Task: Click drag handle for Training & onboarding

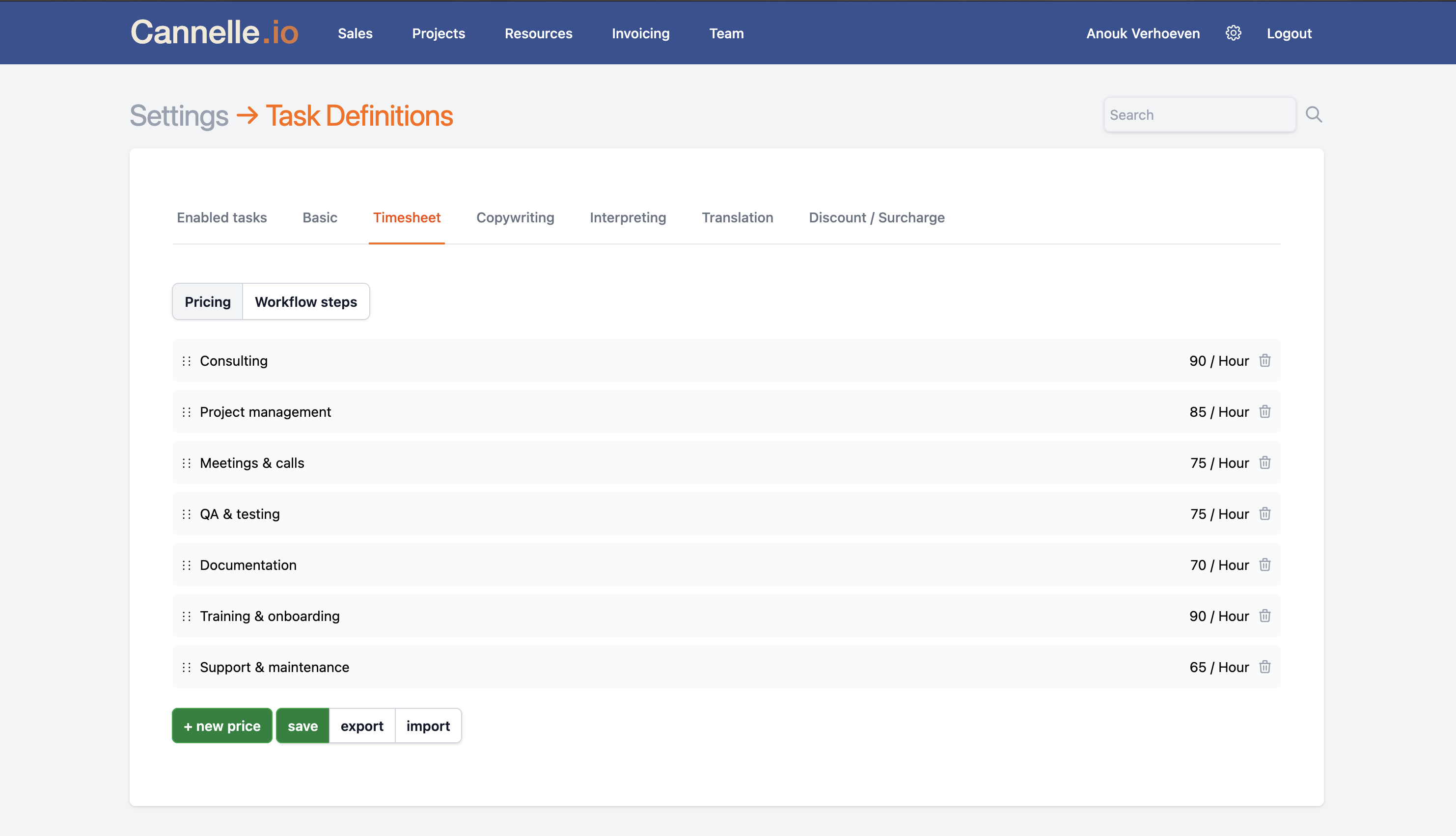Action: (187, 617)
